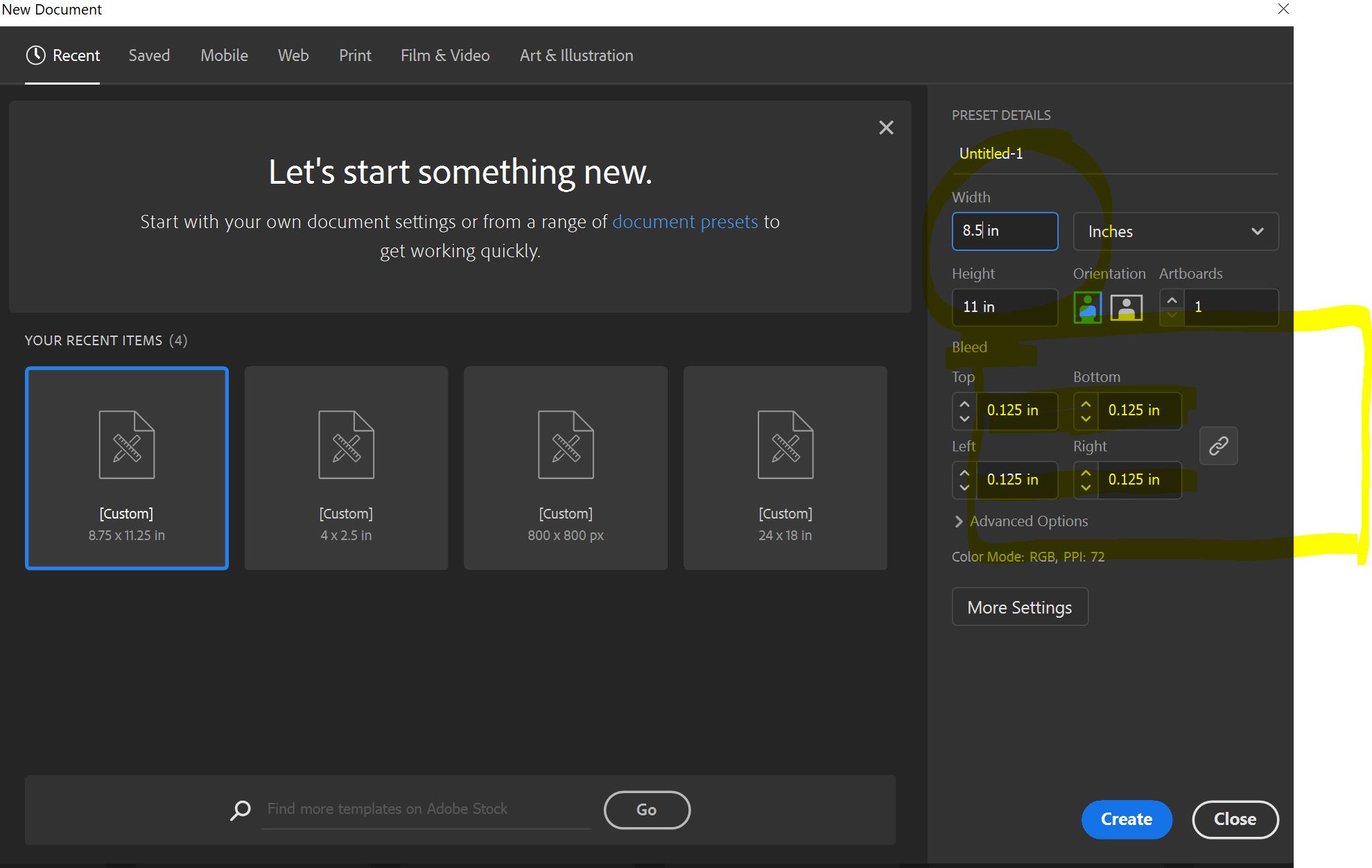Screen dimensions: 1372x868
Task: Click the Create button
Action: pos(1127,819)
